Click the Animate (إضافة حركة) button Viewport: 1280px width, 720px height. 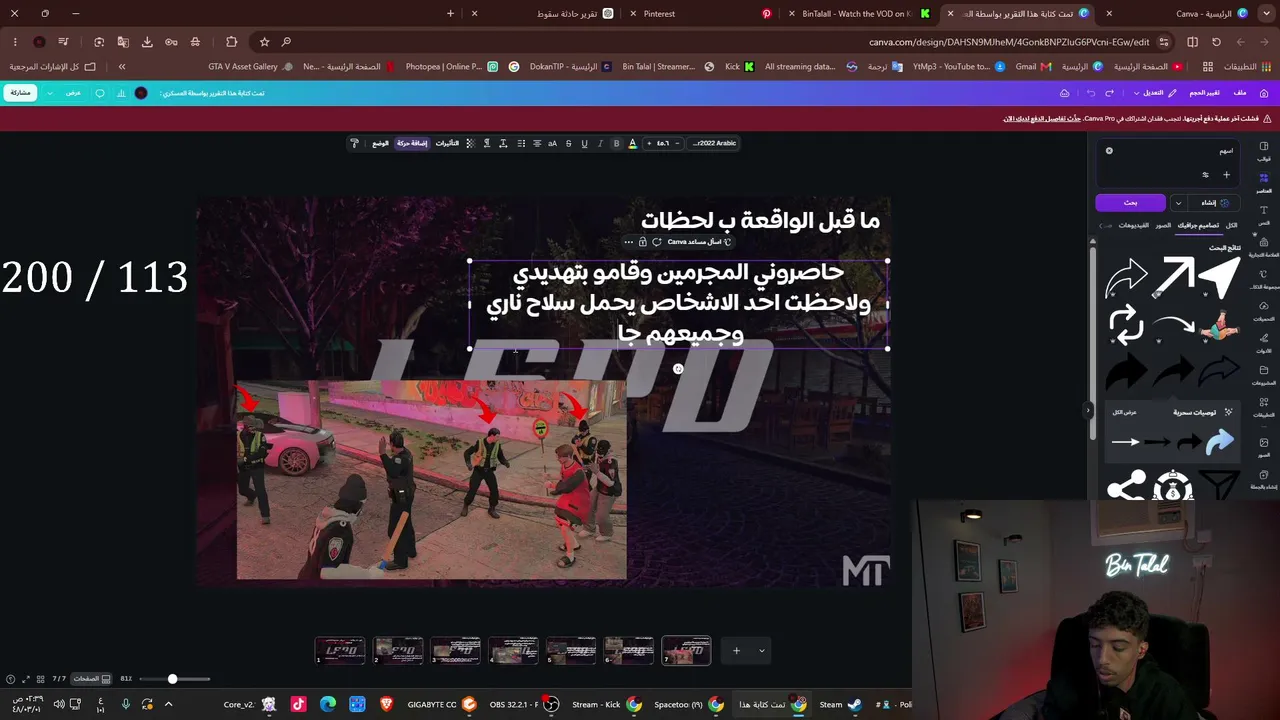point(412,143)
